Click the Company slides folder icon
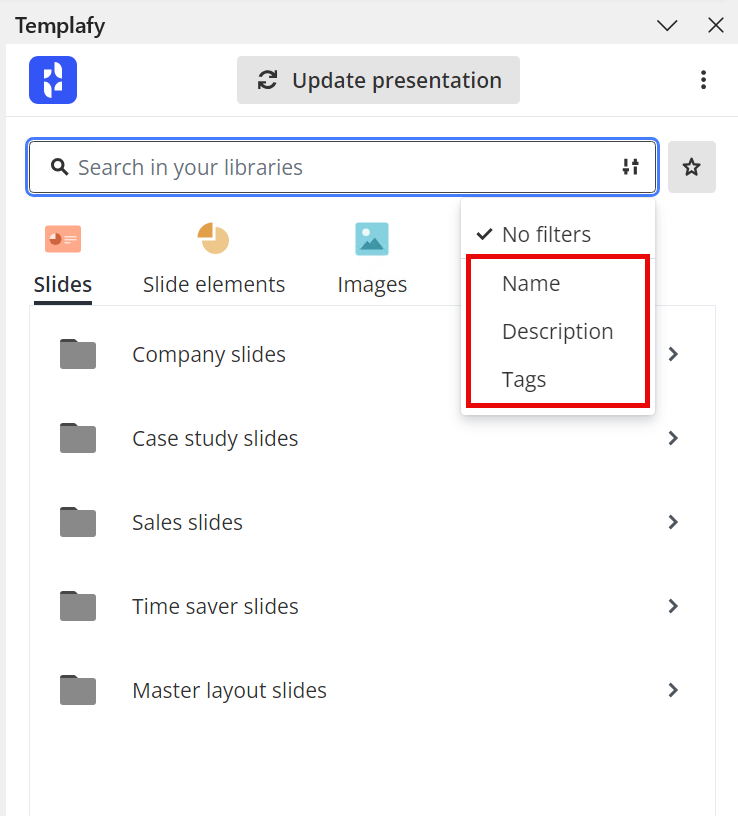 [x=78, y=354]
